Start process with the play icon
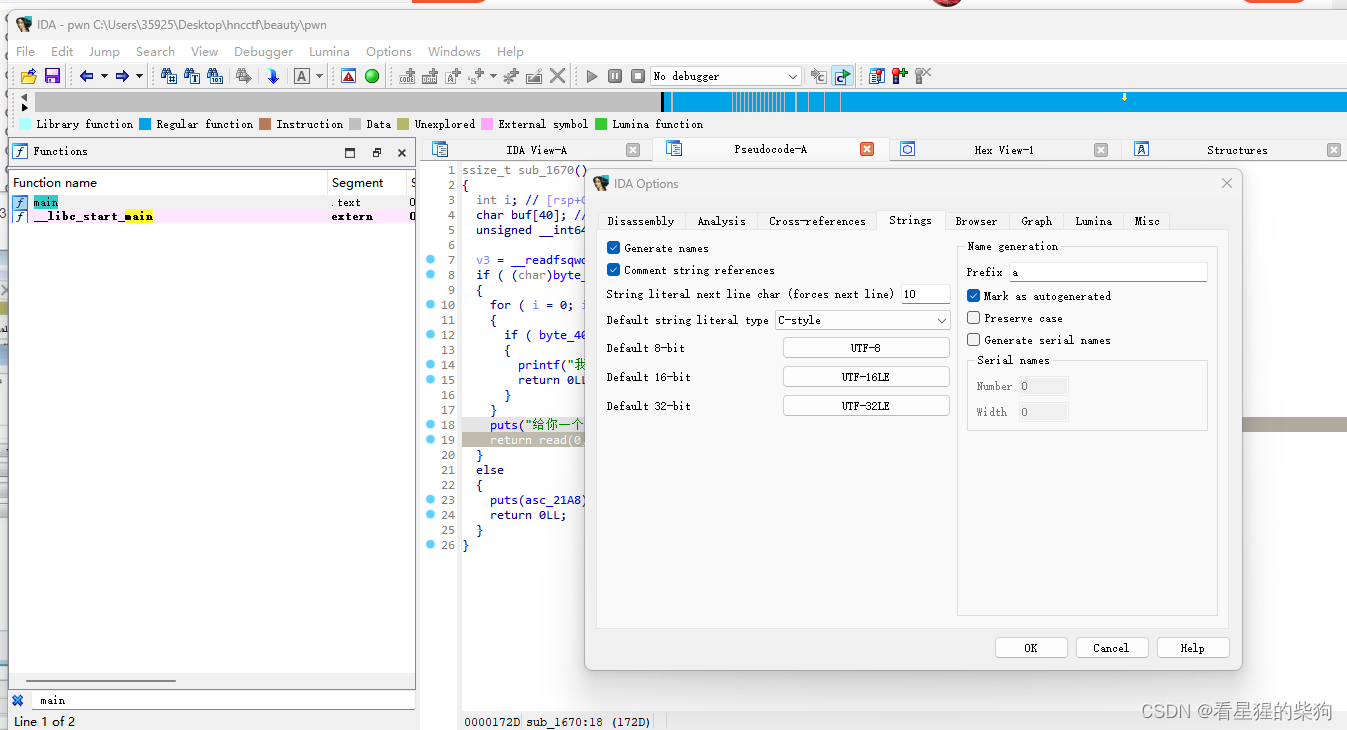 (592, 76)
